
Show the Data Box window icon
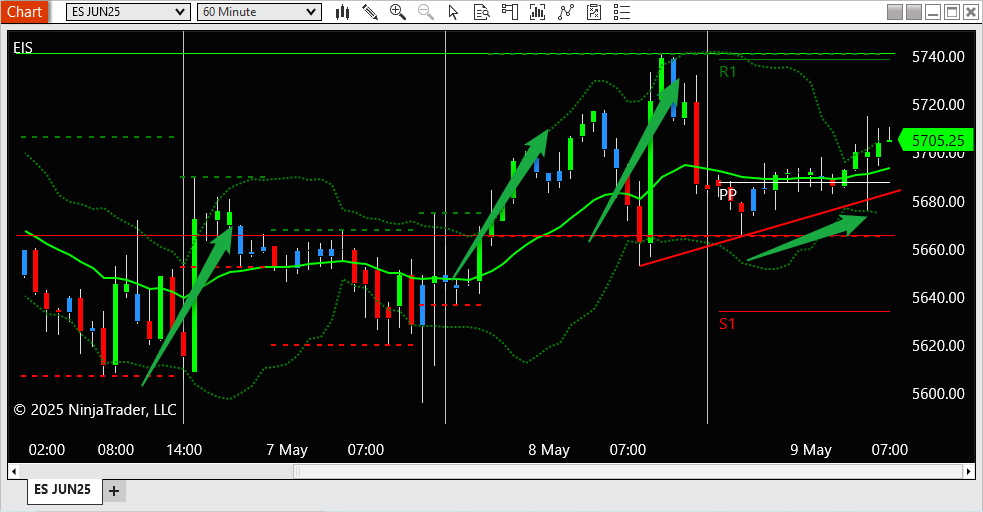click(481, 12)
